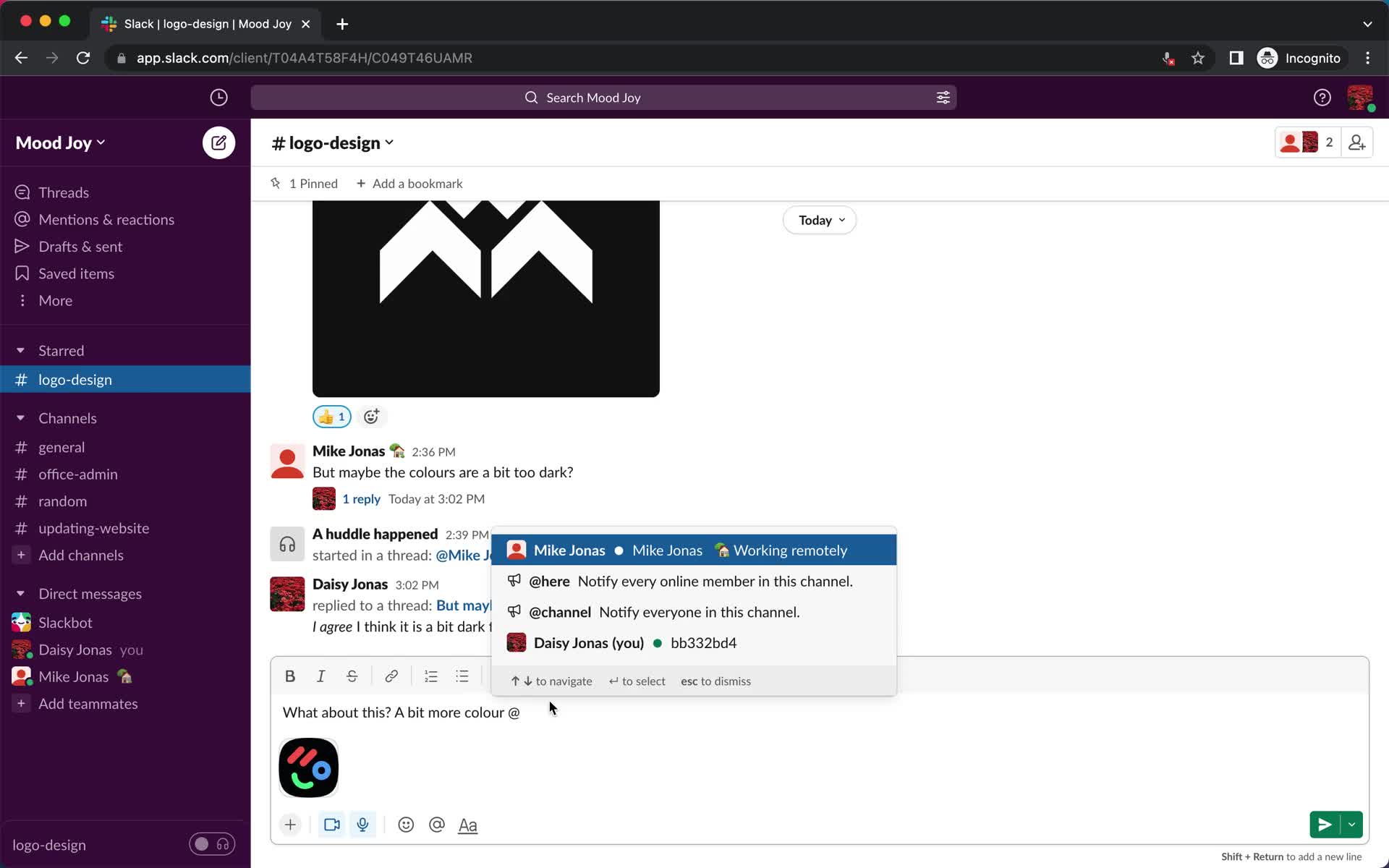The width and height of the screenshot is (1389, 868).
Task: Open the Slackbot direct message
Action: [x=125, y=623]
